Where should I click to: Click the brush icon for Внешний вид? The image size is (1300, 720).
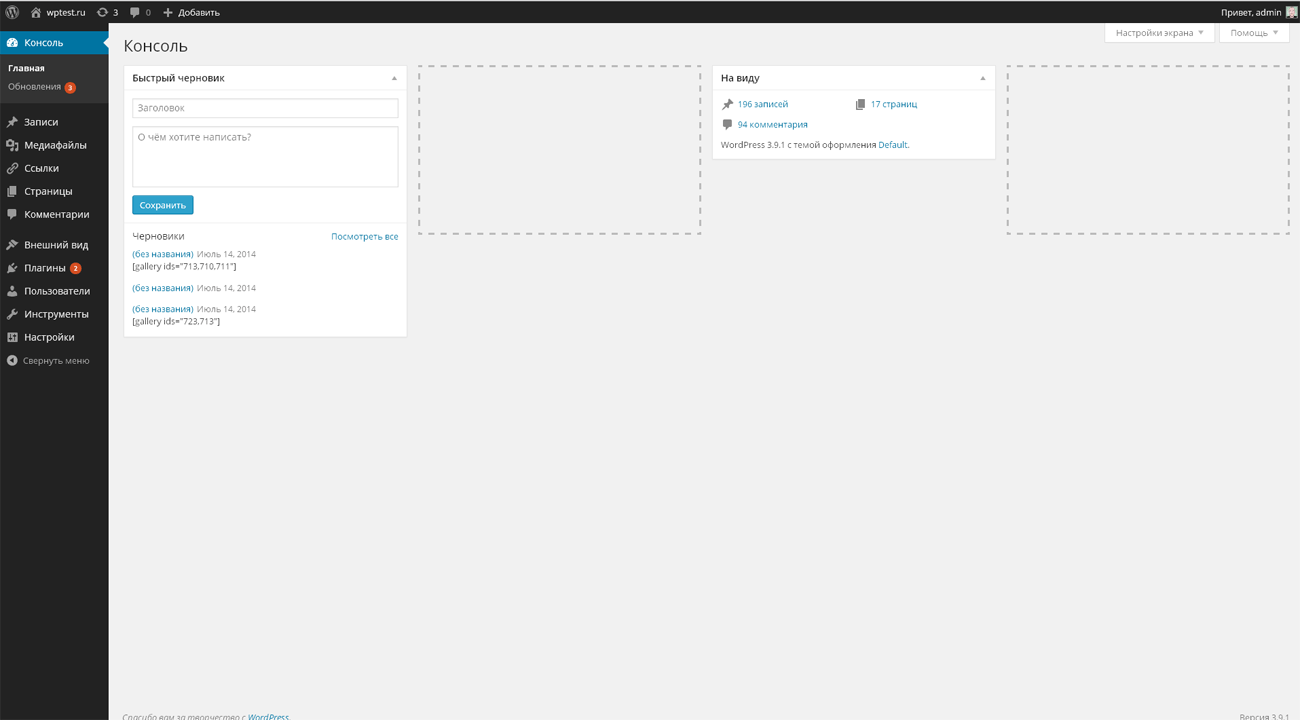click(12, 245)
